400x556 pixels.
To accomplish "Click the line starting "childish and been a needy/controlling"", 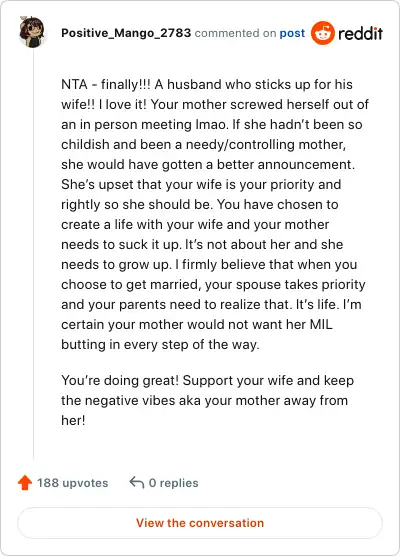I will [x=204, y=144].
